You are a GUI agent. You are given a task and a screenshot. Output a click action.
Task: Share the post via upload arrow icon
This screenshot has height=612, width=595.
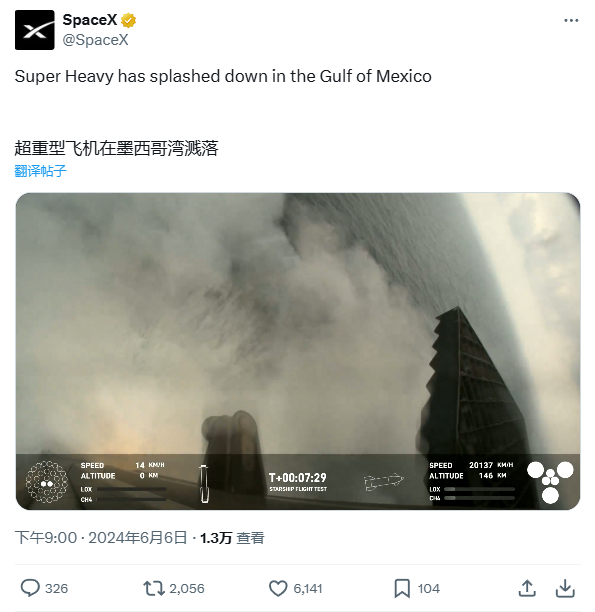tap(527, 588)
